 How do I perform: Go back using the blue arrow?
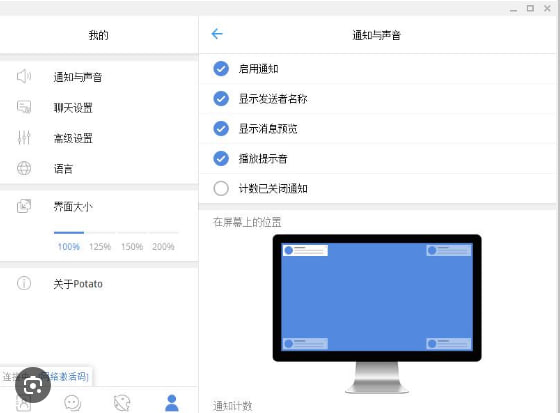[x=217, y=34]
